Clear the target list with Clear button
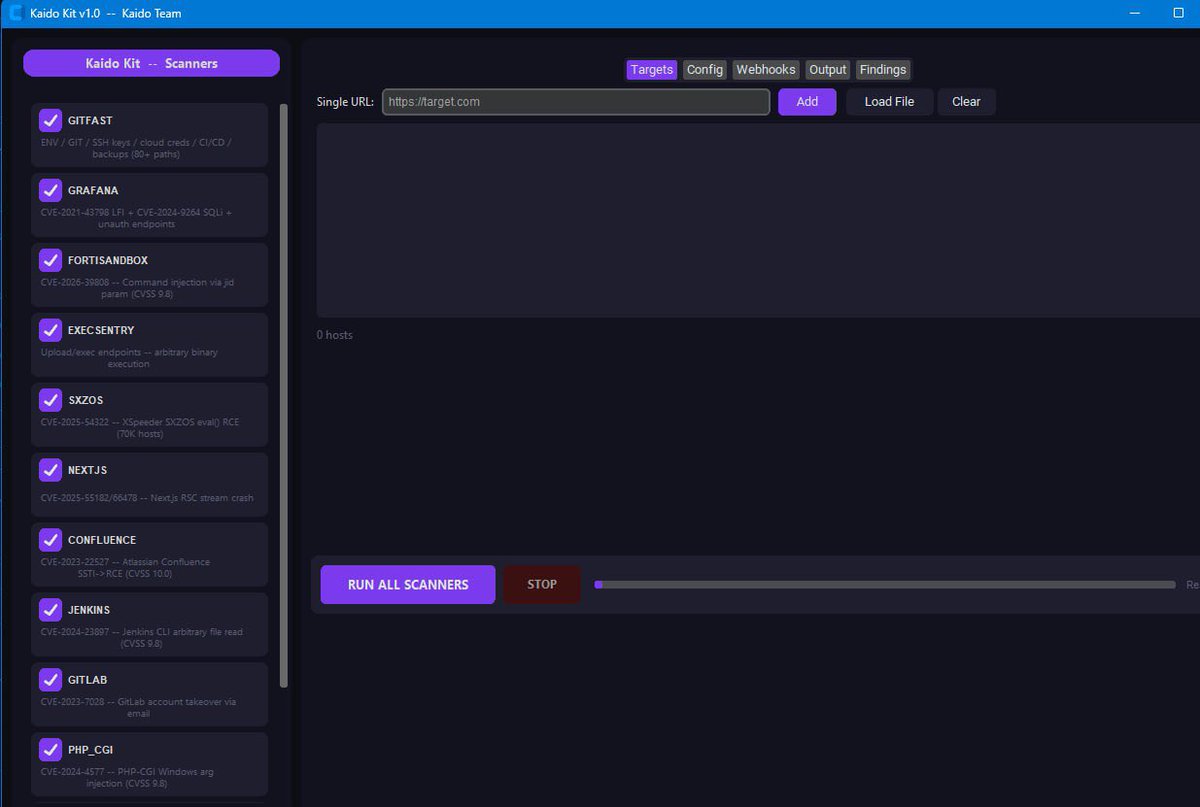 click(x=966, y=102)
